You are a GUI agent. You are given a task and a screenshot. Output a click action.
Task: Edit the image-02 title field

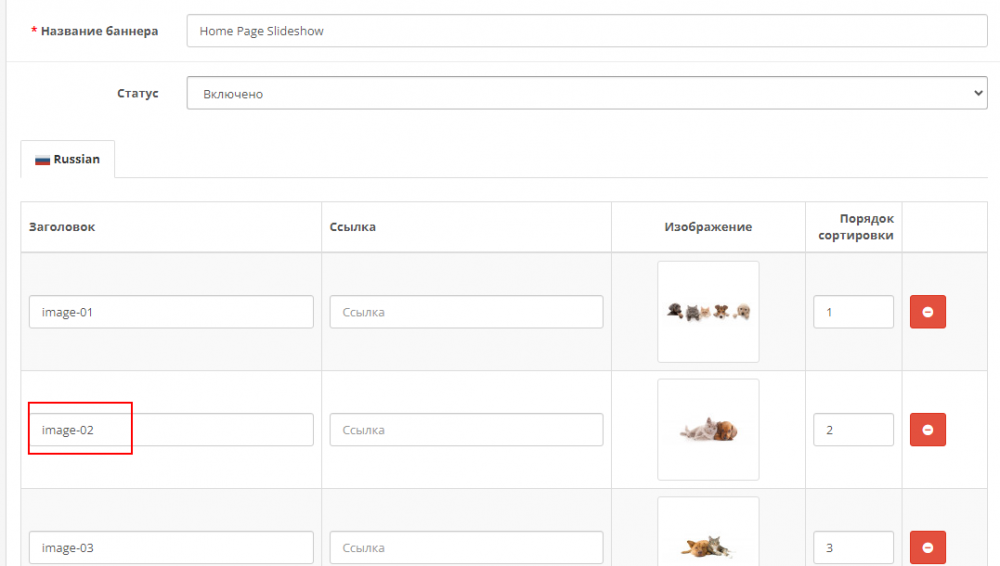tap(171, 429)
